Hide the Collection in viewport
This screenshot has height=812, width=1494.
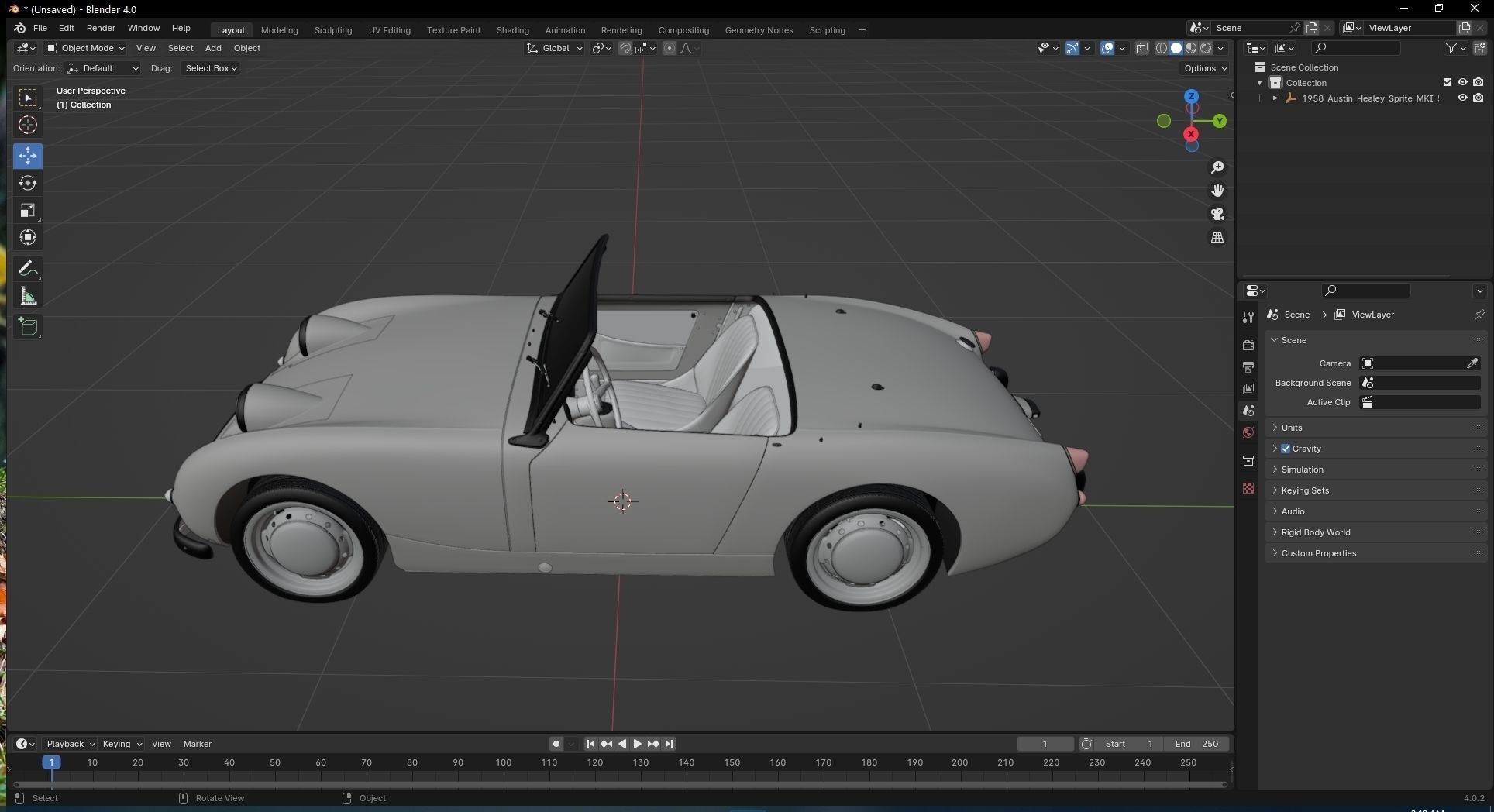pos(1462,82)
